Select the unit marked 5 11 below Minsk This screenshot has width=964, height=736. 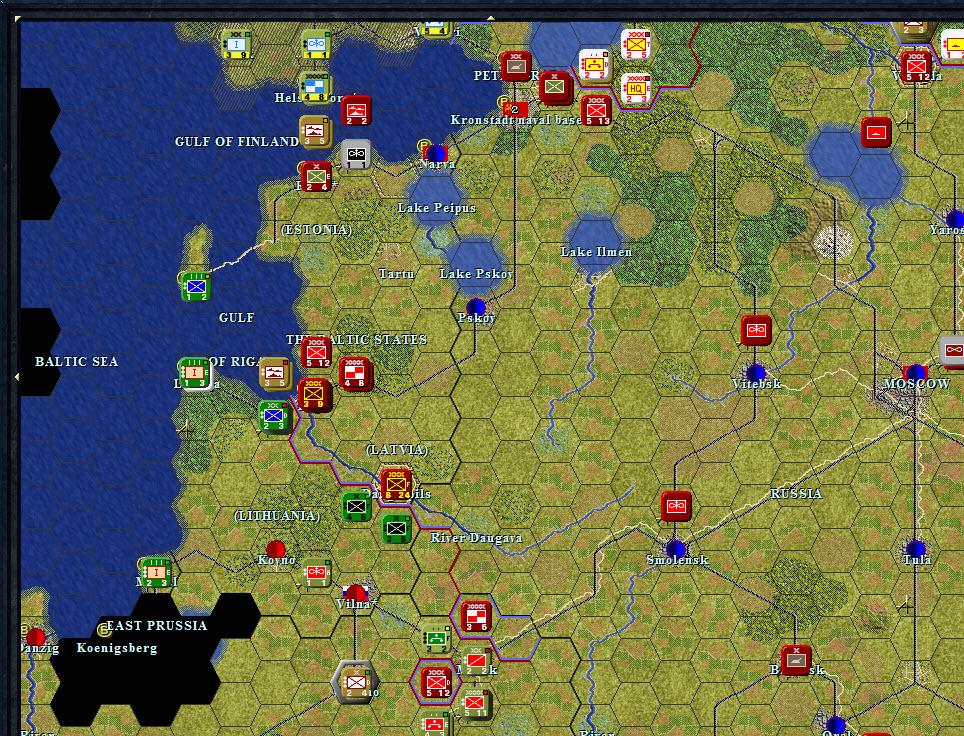(x=475, y=703)
